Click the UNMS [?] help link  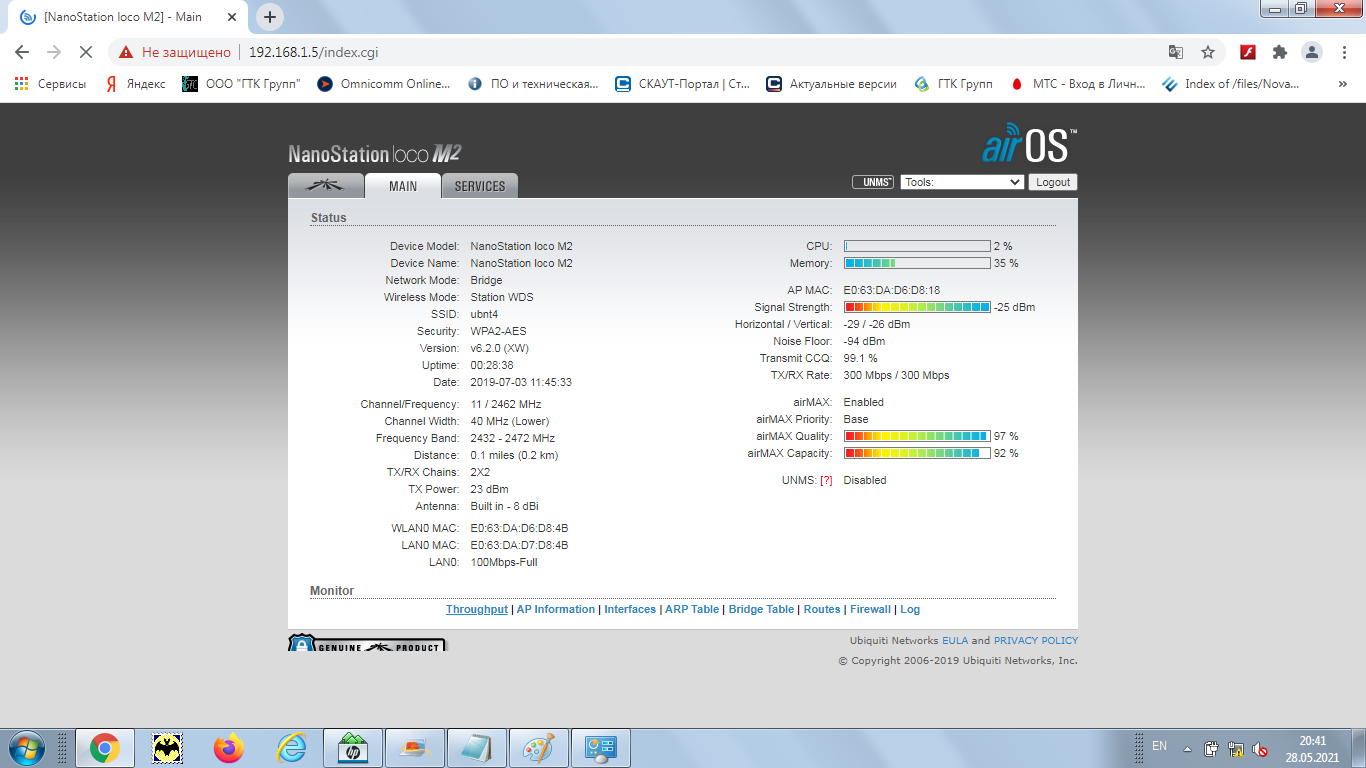coord(826,480)
